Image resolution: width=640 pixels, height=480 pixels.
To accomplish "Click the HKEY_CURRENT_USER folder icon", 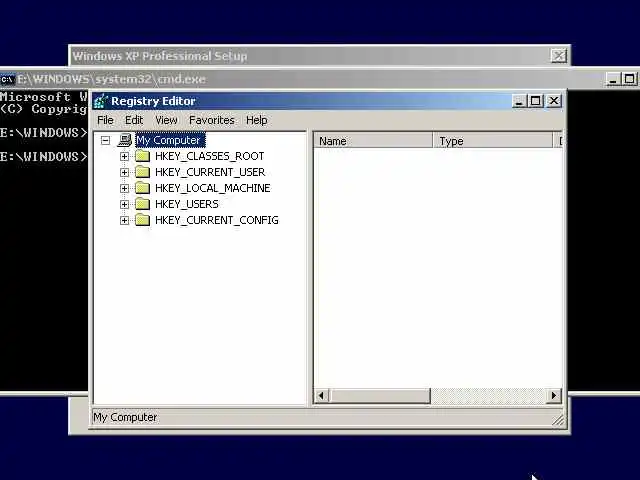I will point(142,172).
